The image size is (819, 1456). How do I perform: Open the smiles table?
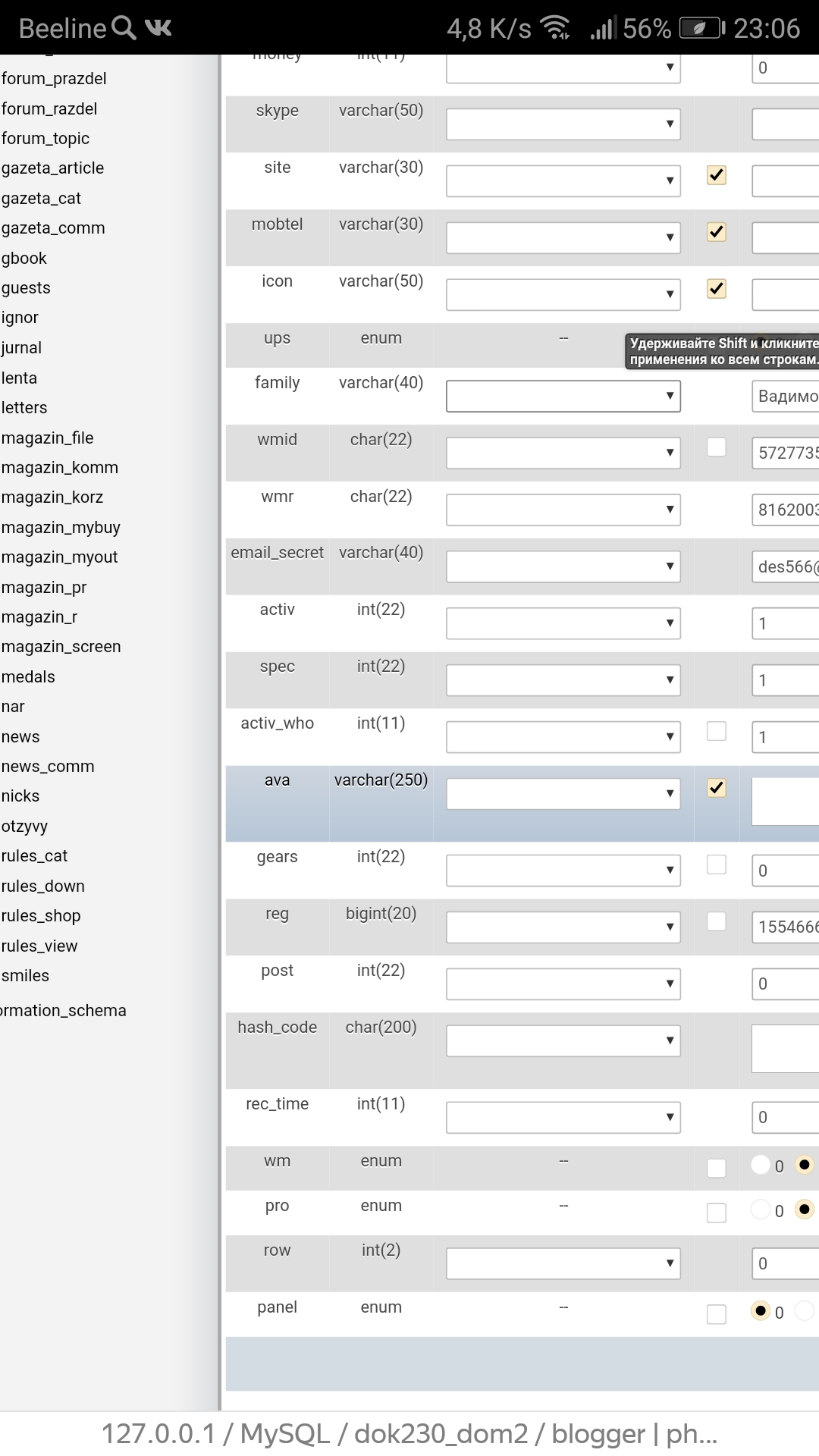[x=25, y=976]
